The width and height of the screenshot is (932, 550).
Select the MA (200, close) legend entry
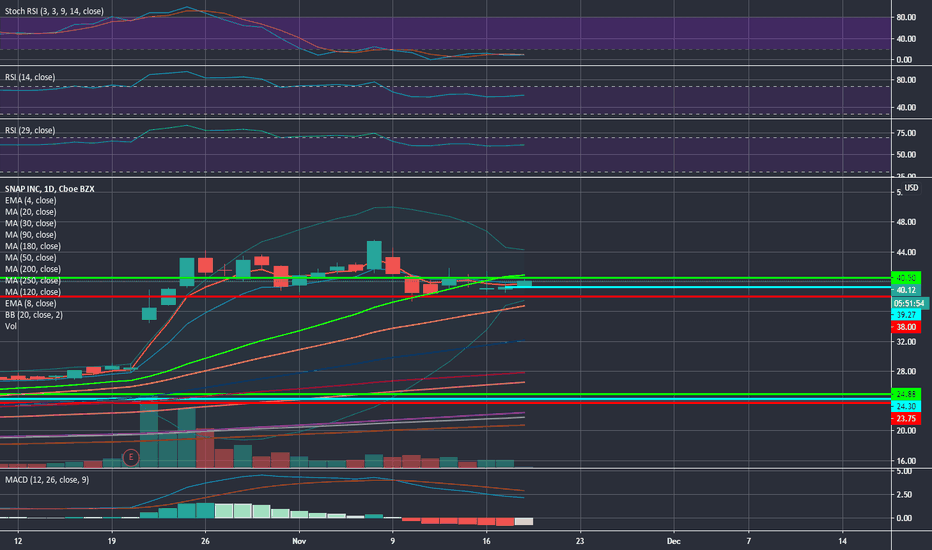click(33, 269)
